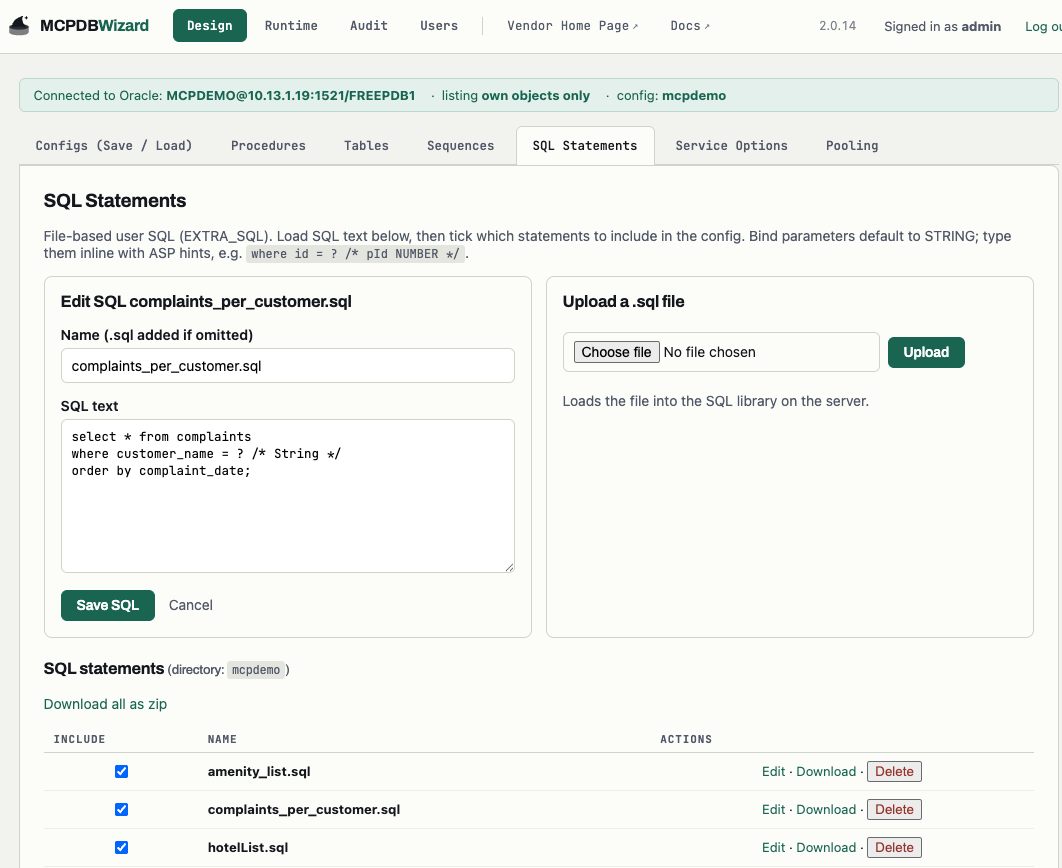Uncheck include for complaints_per_customer.sql

pyautogui.click(x=121, y=809)
